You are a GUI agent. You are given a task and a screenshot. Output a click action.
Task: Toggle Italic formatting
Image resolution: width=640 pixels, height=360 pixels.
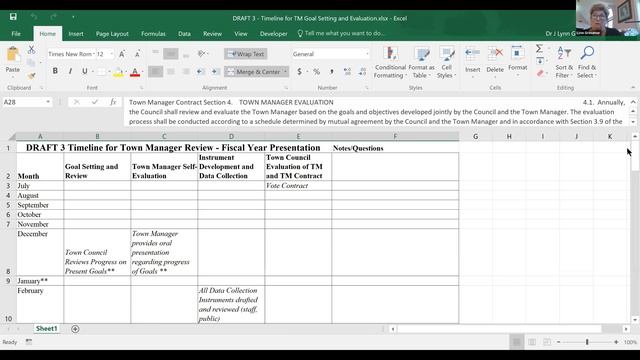pos(70,71)
